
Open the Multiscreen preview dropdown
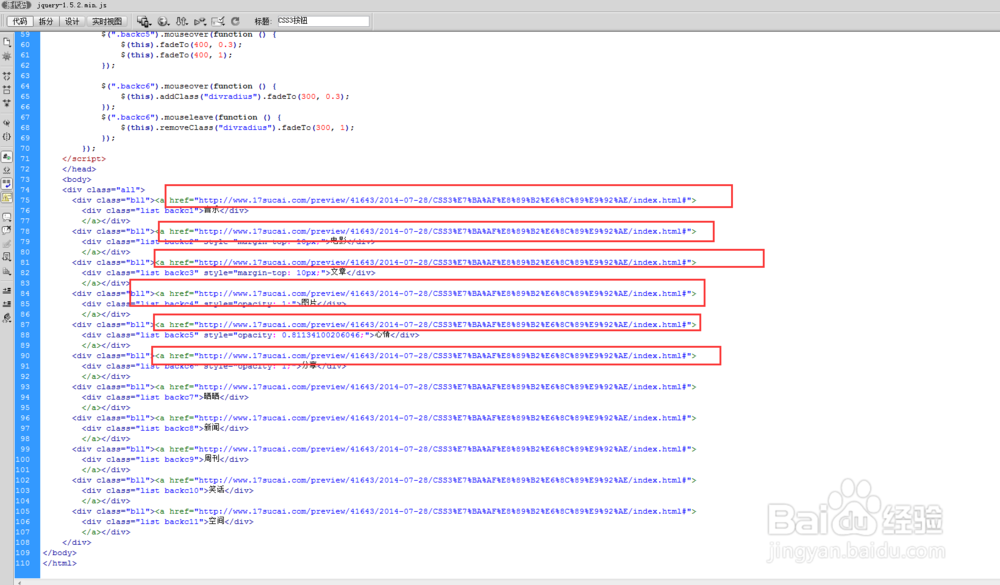pos(143,21)
